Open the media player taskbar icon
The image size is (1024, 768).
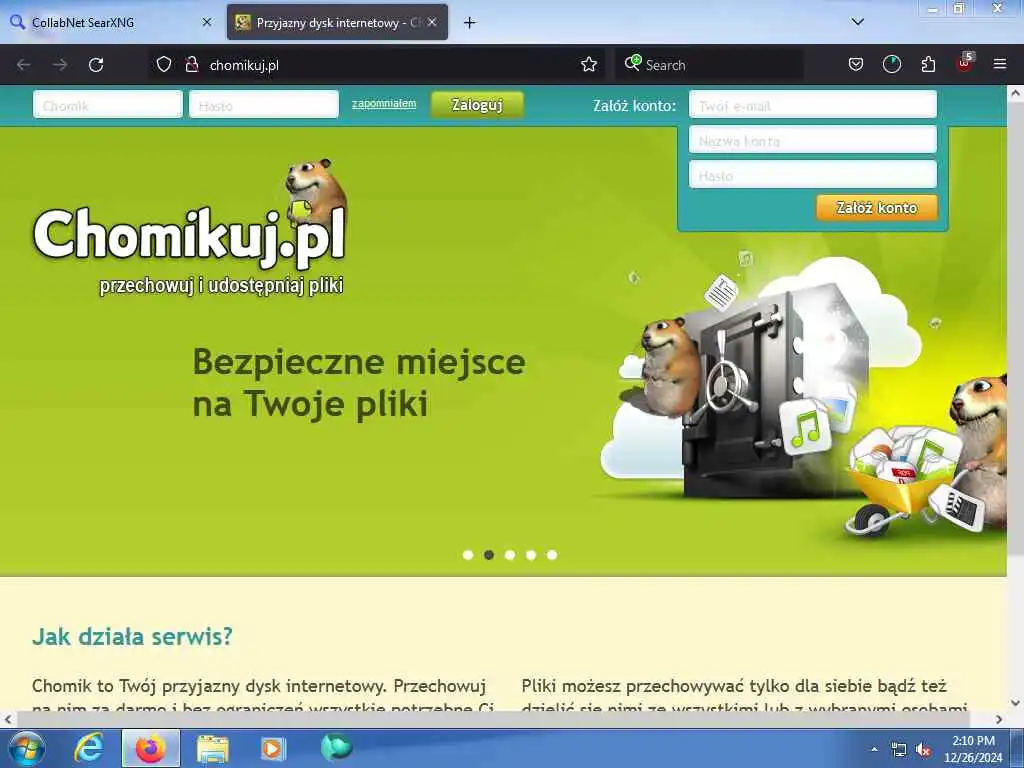point(273,748)
